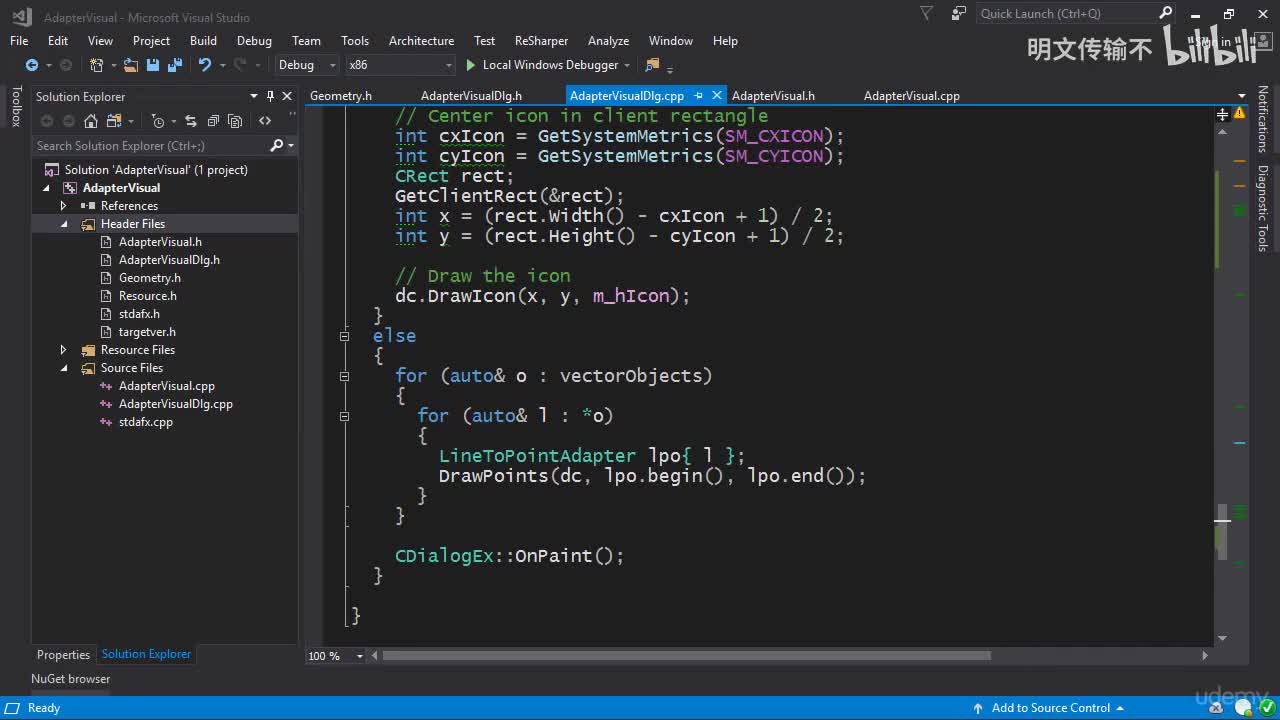Click the Undo toolbar icon
Viewport: 1280px width, 720px height.
click(205, 65)
